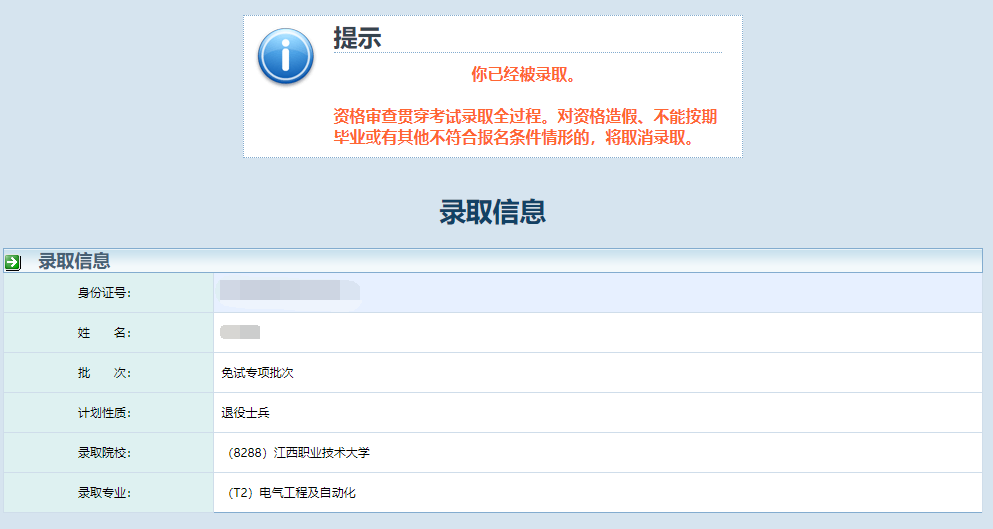Click the (8288) 江西职业技术大学 value

point(298,453)
